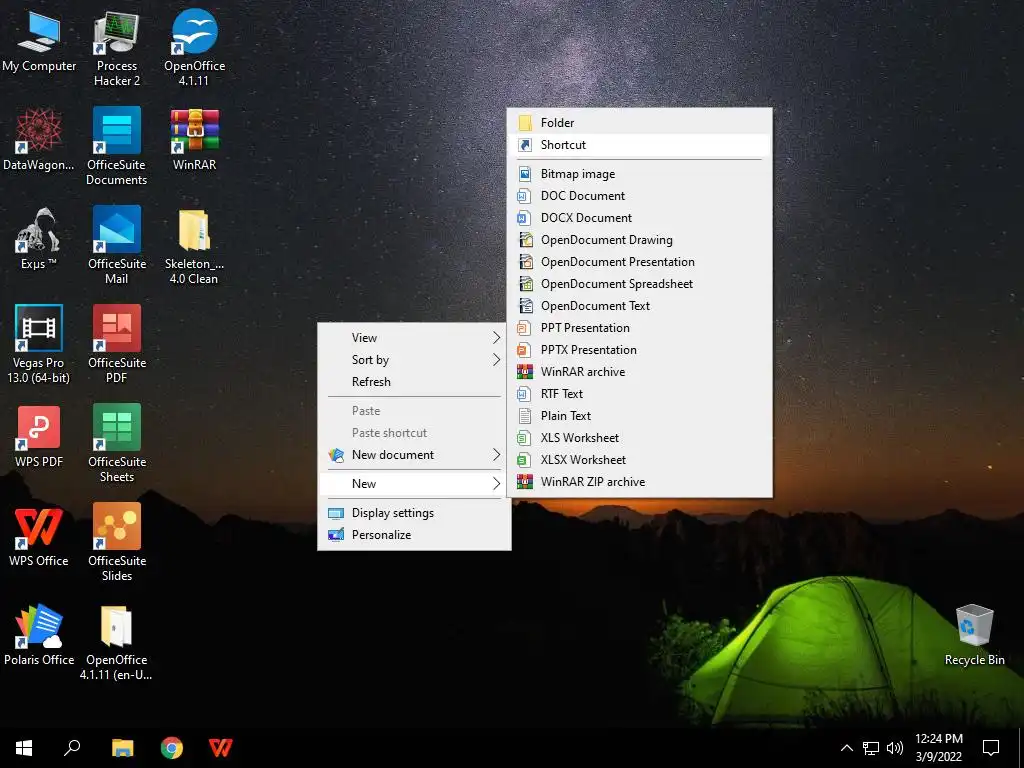This screenshot has width=1024, height=768.
Task: Select the OpenOffice 4.1.11 desktop shortcut
Action: 194,49
